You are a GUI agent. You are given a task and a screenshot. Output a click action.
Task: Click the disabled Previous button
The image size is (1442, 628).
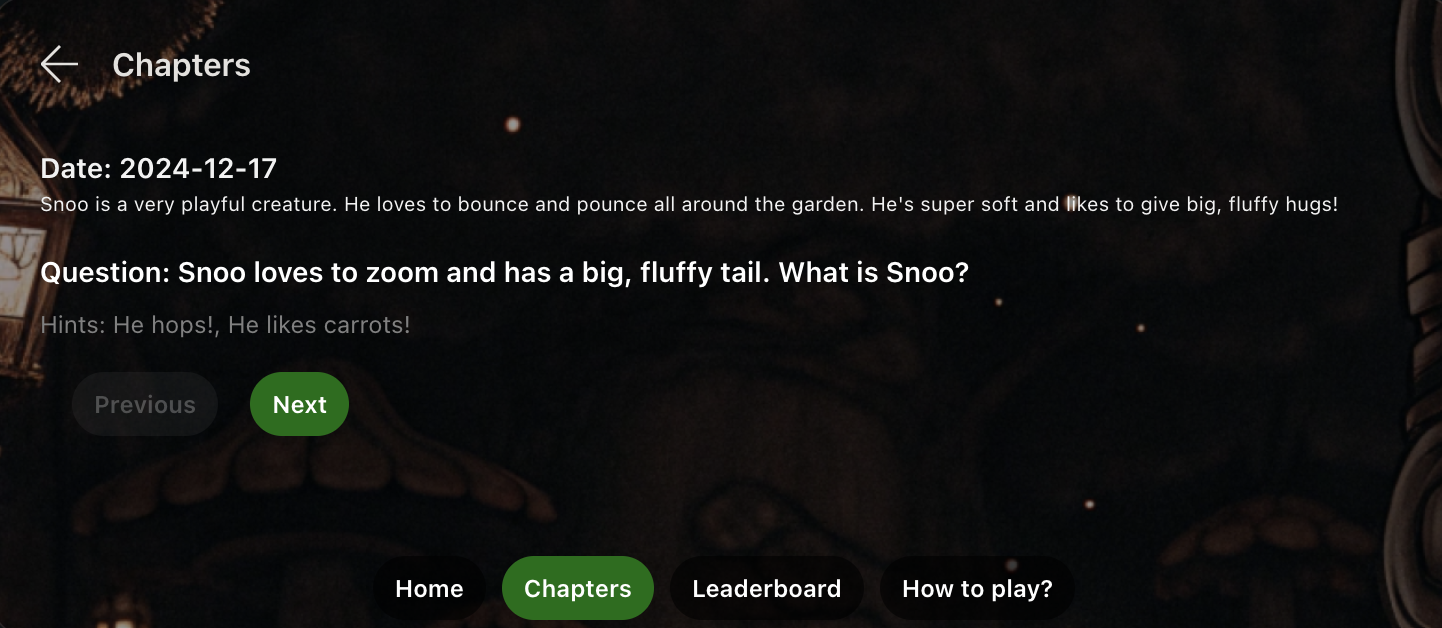(x=145, y=404)
